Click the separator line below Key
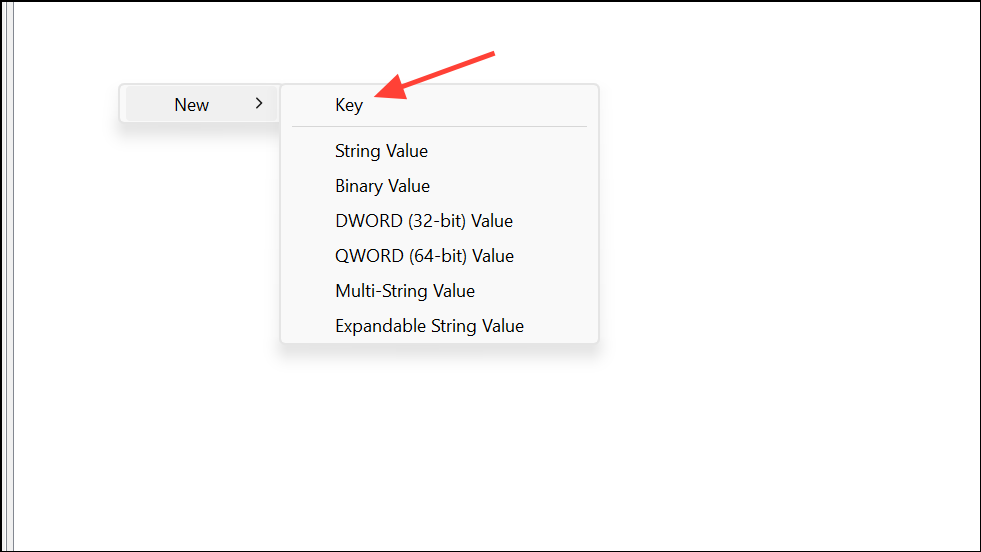Viewport: 981px width, 552px height. pos(439,127)
